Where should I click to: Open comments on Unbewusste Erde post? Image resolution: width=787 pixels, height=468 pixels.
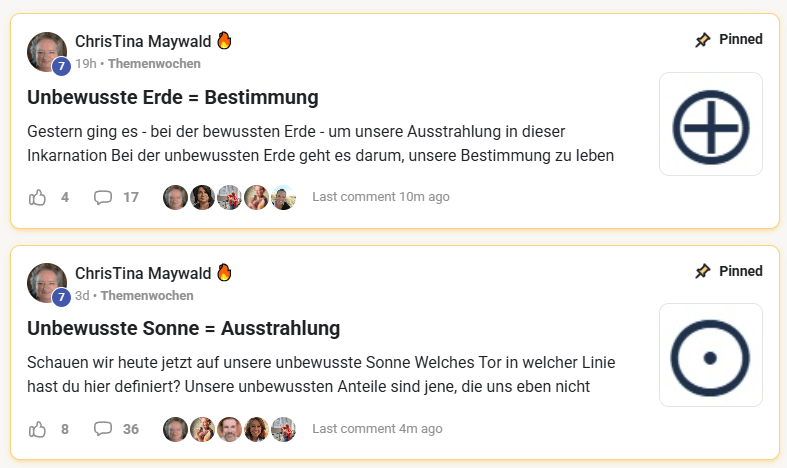pyautogui.click(x=102, y=197)
